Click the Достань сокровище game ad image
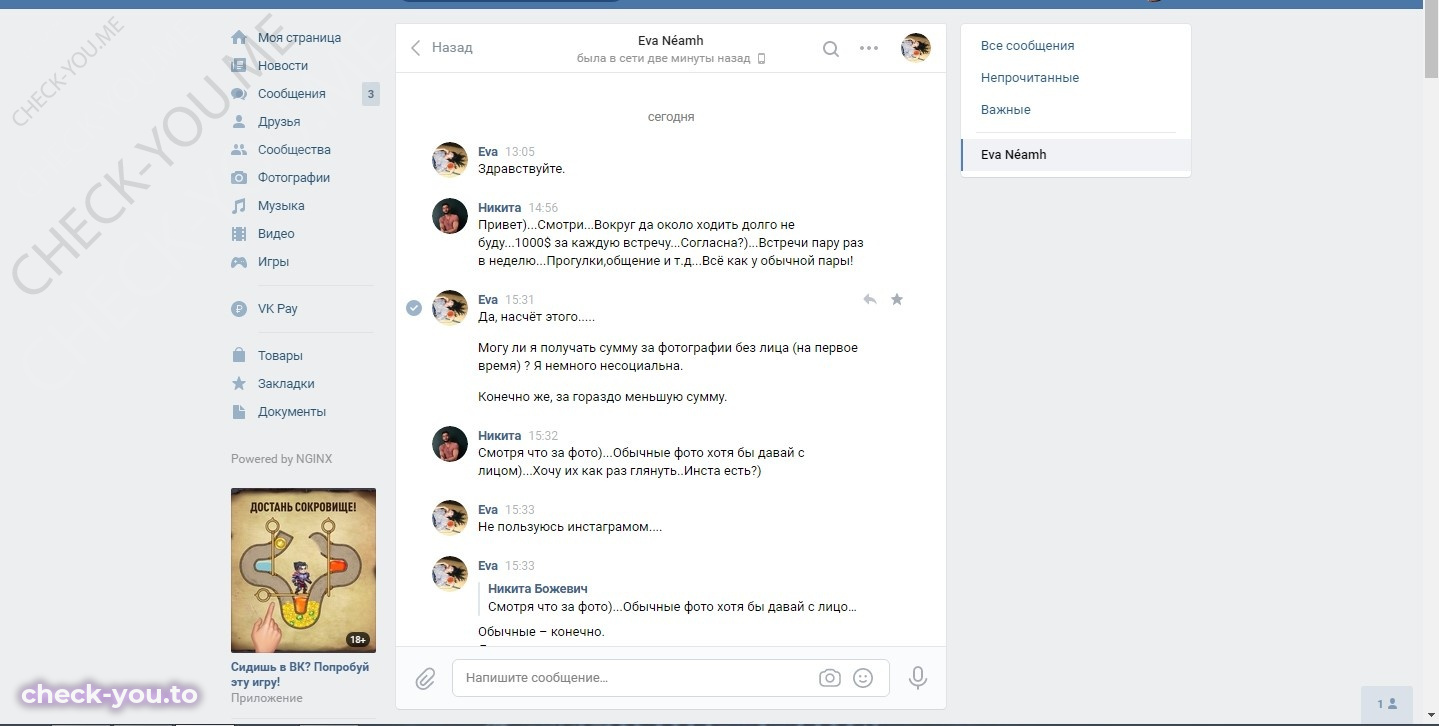This screenshot has height=726, width=1439. click(x=303, y=570)
